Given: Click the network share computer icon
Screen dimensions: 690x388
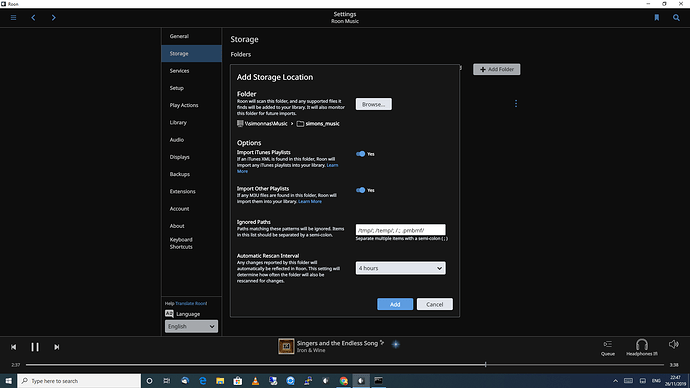Looking at the screenshot, I should 240,124.
